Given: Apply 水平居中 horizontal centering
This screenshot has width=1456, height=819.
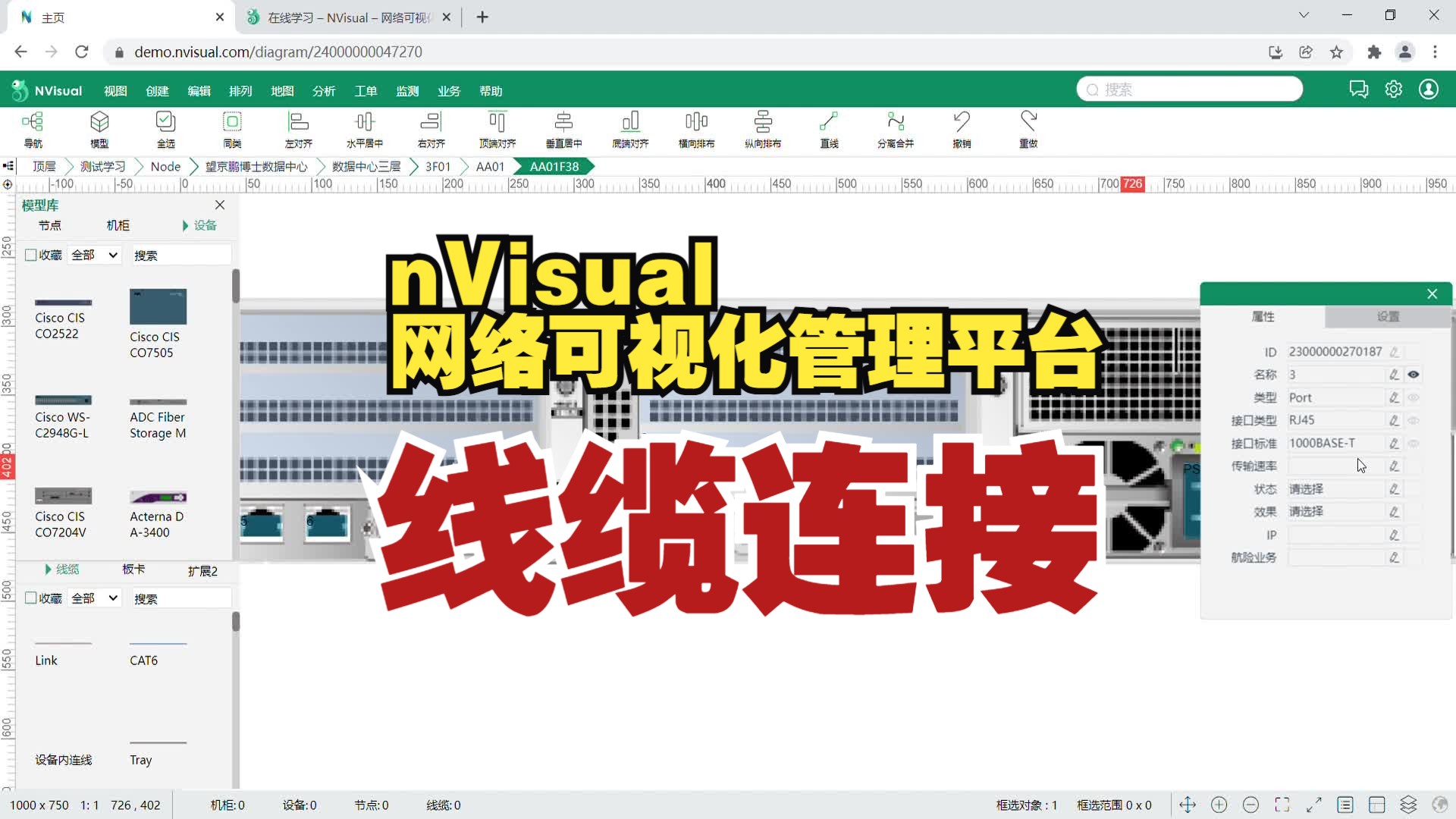Looking at the screenshot, I should click(365, 129).
